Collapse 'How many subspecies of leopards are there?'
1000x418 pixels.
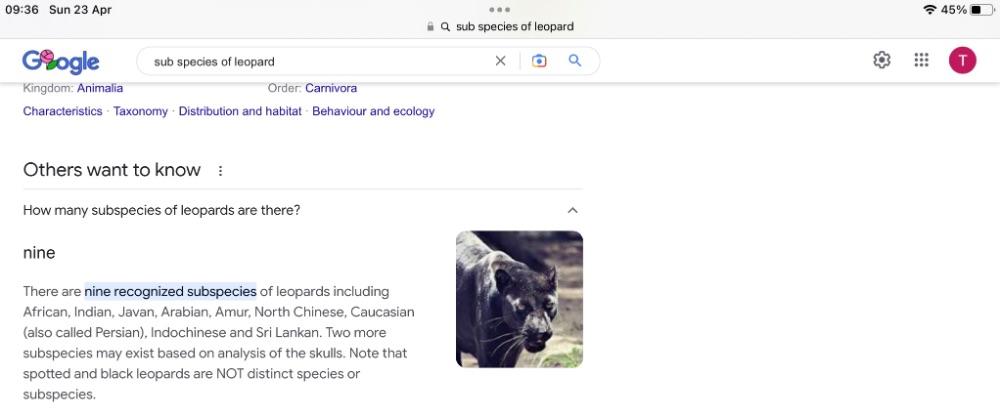tap(162, 211)
